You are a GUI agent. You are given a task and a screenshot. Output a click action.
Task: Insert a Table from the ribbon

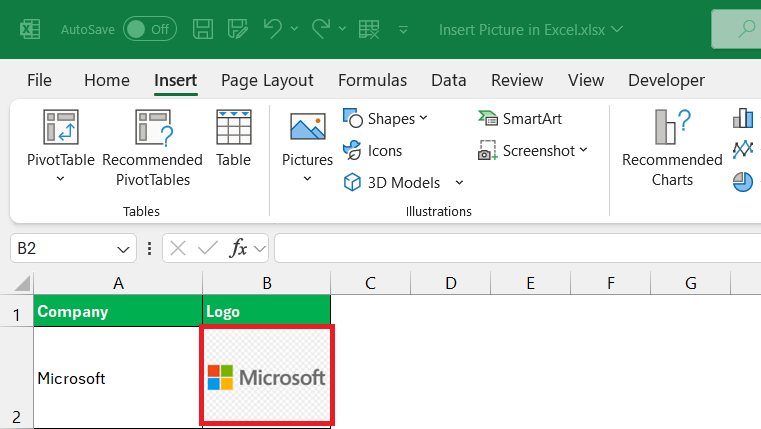click(x=233, y=138)
